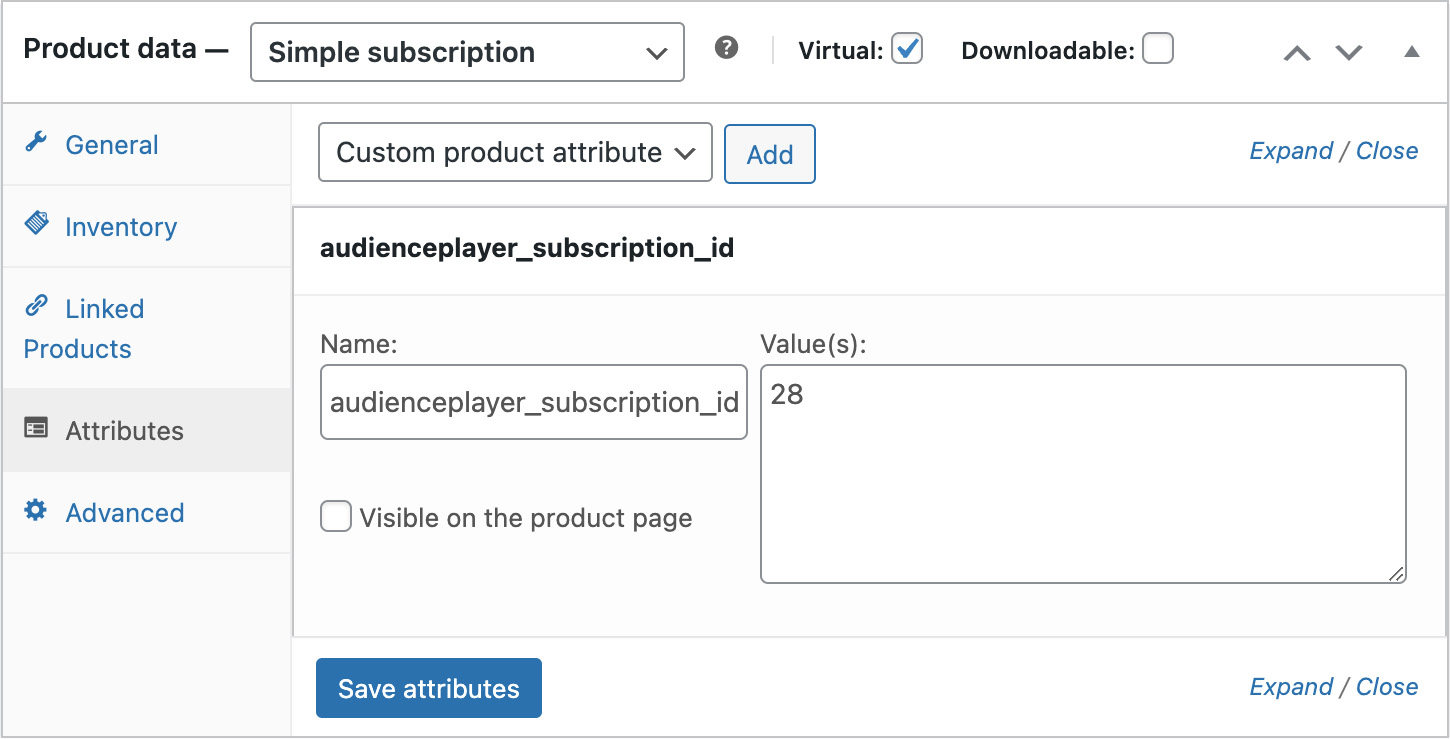Enable the Downloadable checkbox
Image resolution: width=1450 pixels, height=739 pixels.
point(1158,48)
